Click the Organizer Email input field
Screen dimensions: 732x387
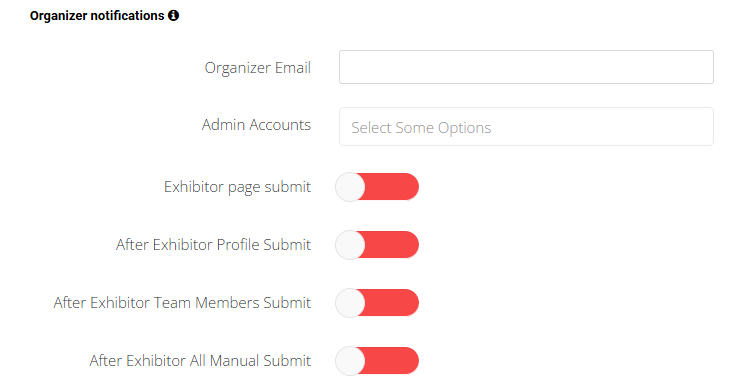526,67
